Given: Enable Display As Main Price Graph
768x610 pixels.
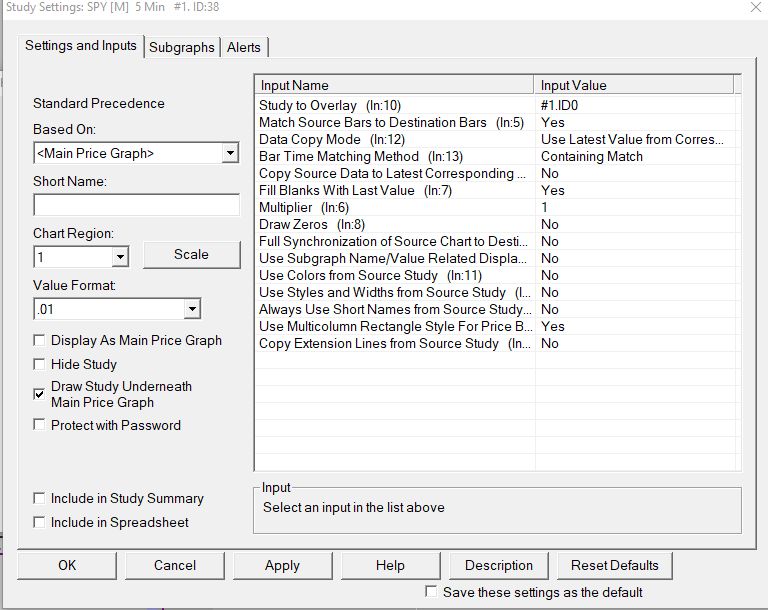Looking at the screenshot, I should (40, 341).
